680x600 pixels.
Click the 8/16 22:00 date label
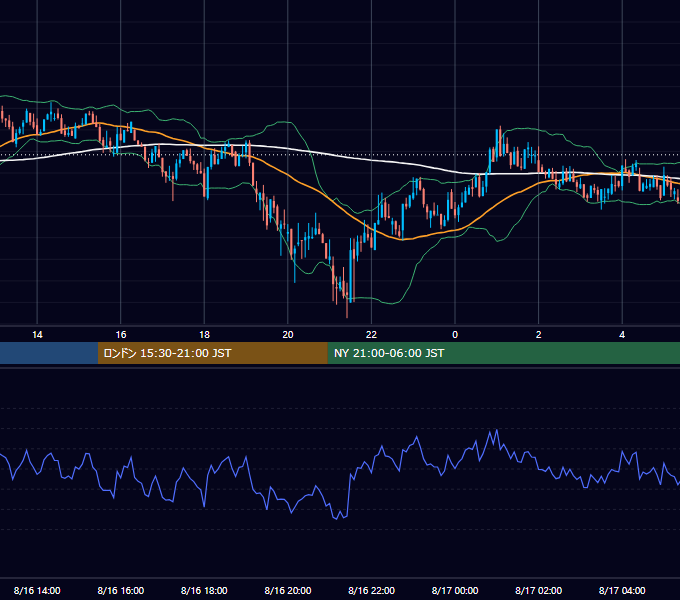pyautogui.click(x=371, y=590)
